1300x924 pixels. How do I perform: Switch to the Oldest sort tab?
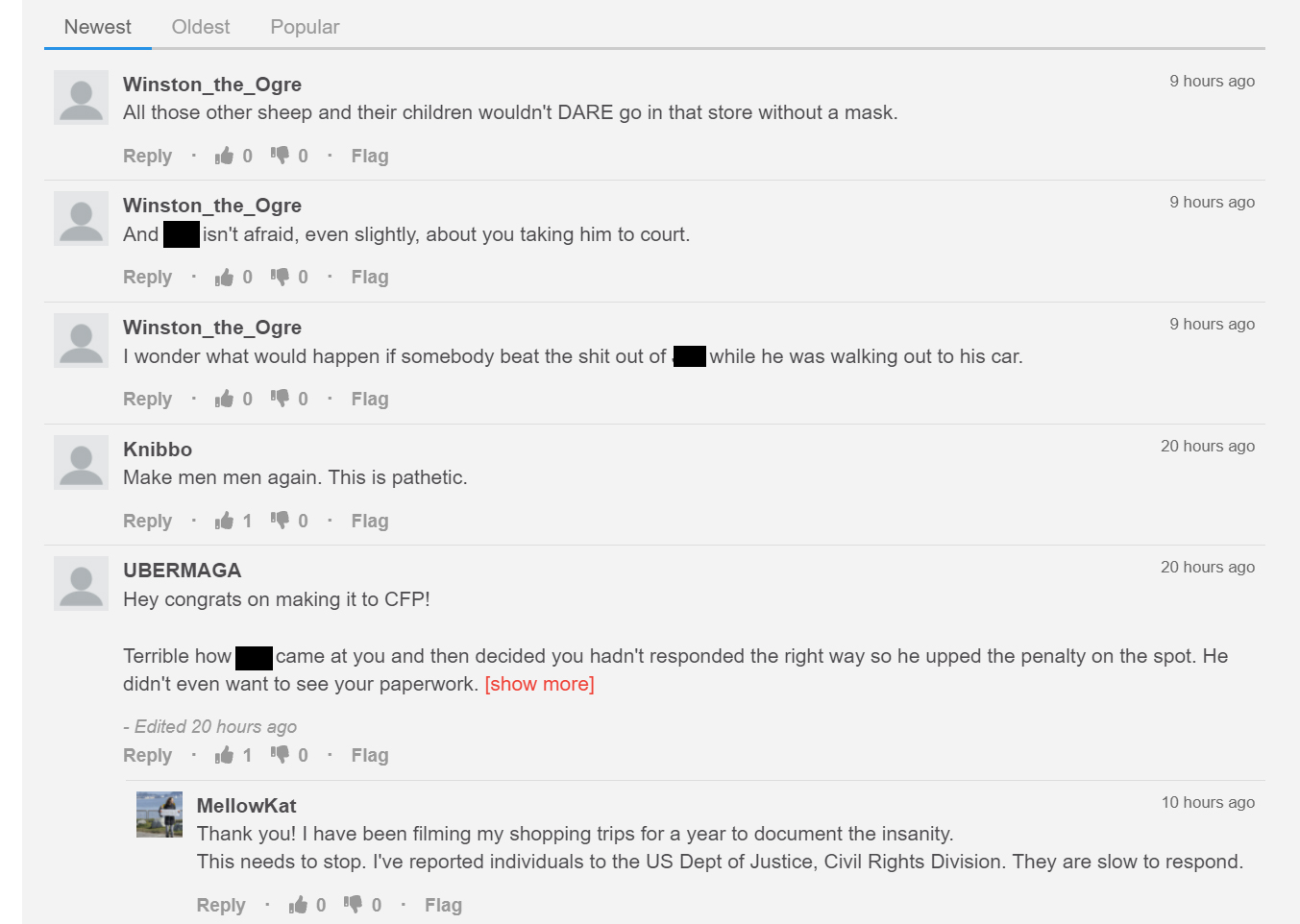pos(201,27)
